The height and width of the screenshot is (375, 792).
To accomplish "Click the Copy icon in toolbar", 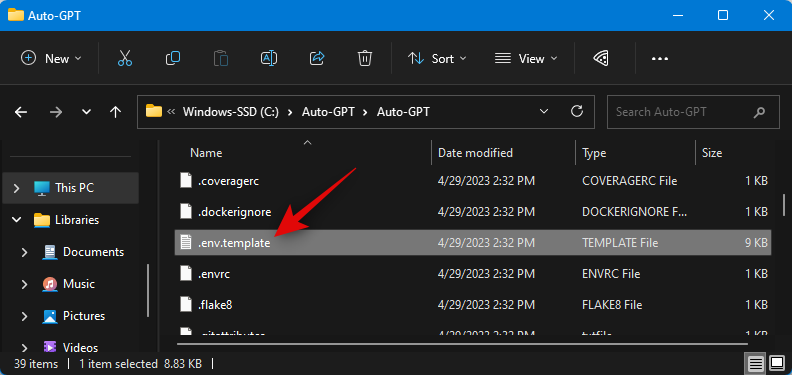I will pyautogui.click(x=173, y=59).
